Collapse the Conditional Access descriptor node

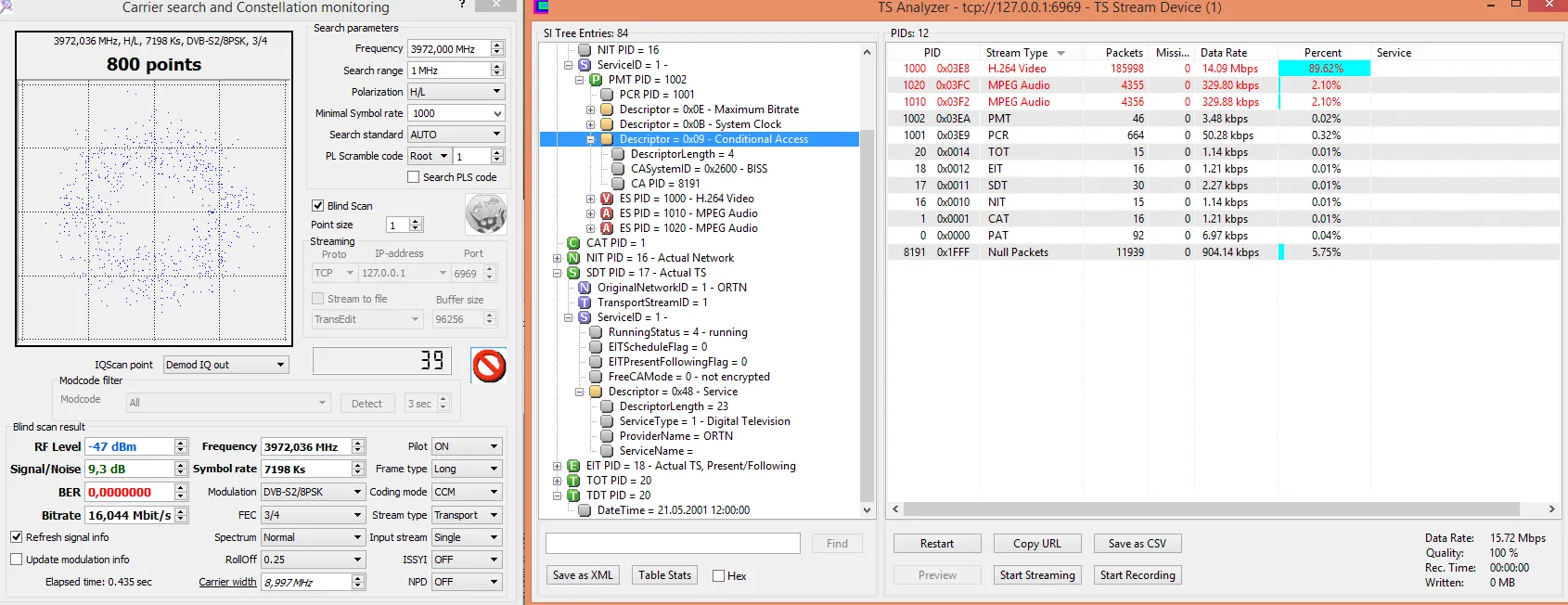(590, 139)
